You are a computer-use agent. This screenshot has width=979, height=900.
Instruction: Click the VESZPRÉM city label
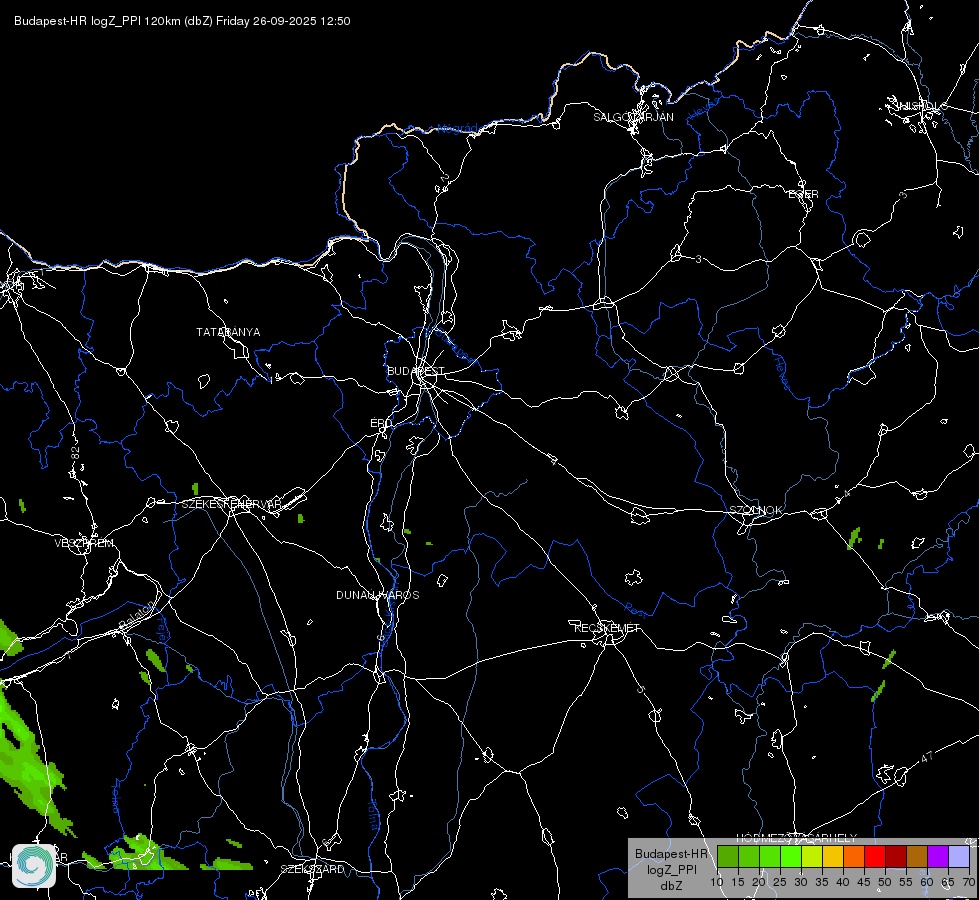84,543
